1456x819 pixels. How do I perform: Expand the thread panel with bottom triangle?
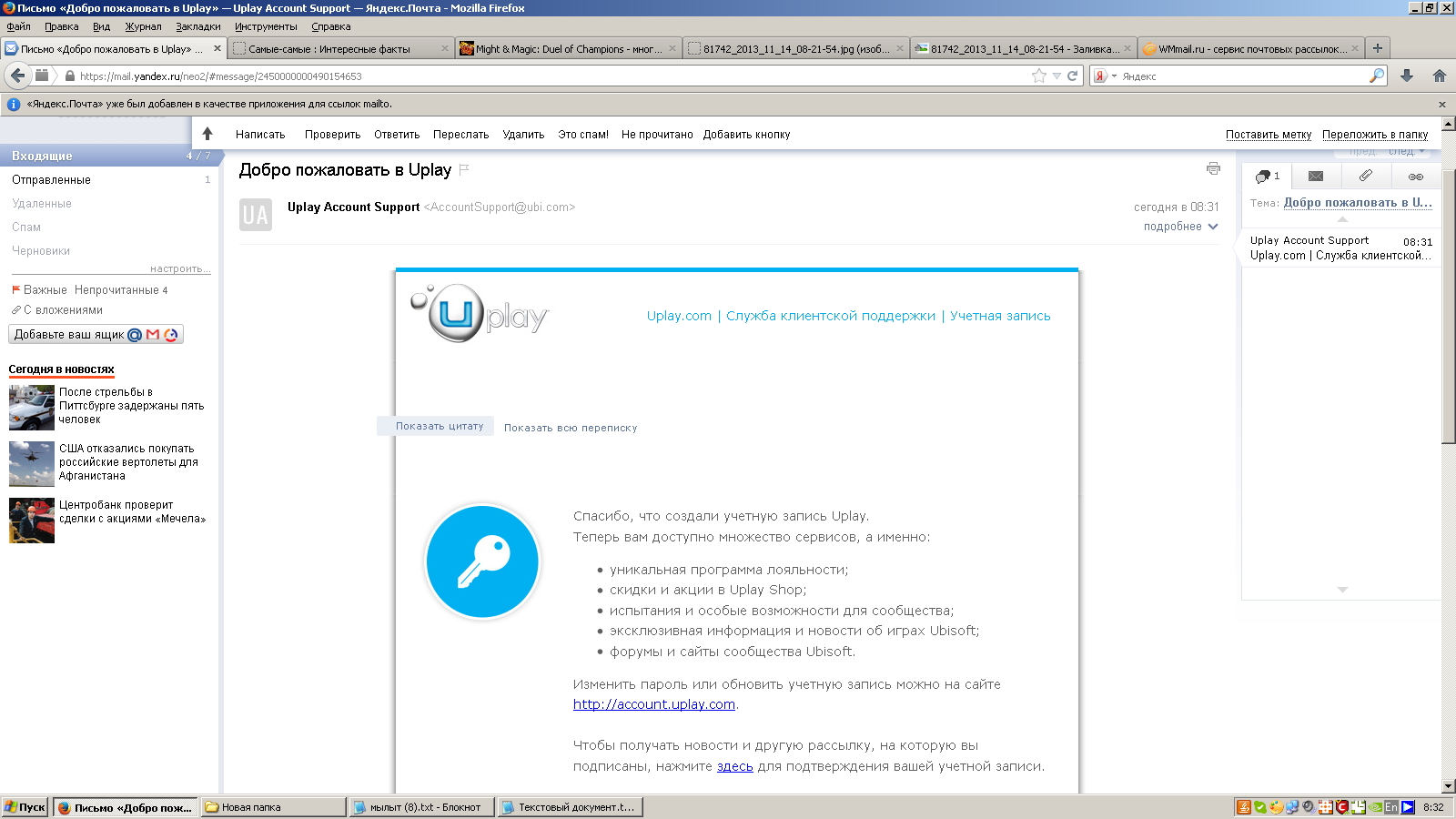(1342, 590)
